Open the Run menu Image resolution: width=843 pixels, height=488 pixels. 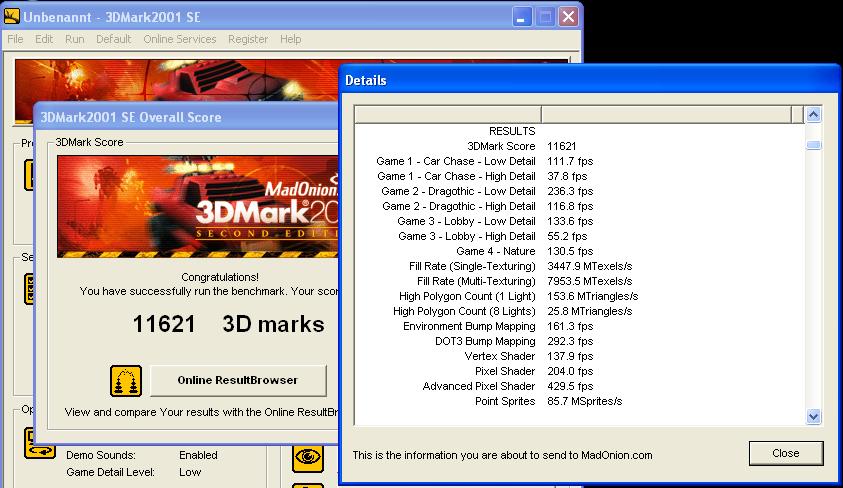tap(74, 39)
